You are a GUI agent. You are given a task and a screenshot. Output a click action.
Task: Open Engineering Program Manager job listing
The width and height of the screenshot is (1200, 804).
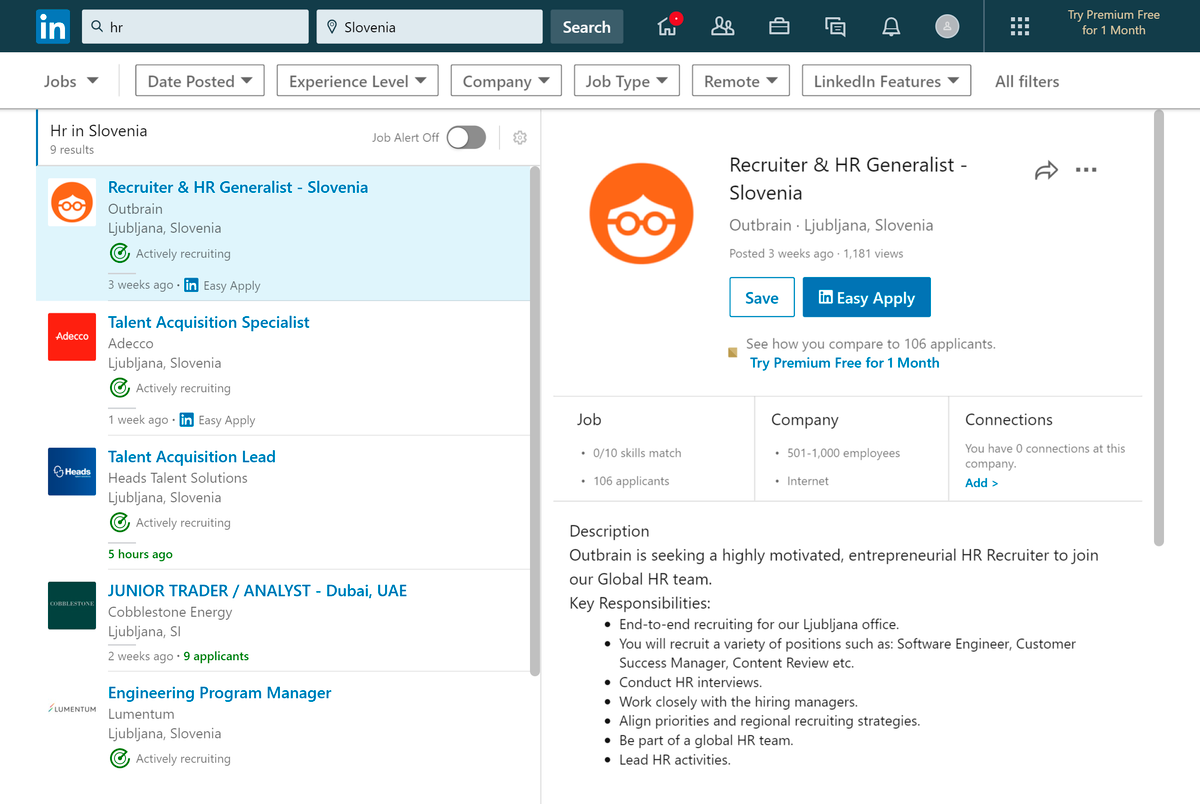coord(220,693)
